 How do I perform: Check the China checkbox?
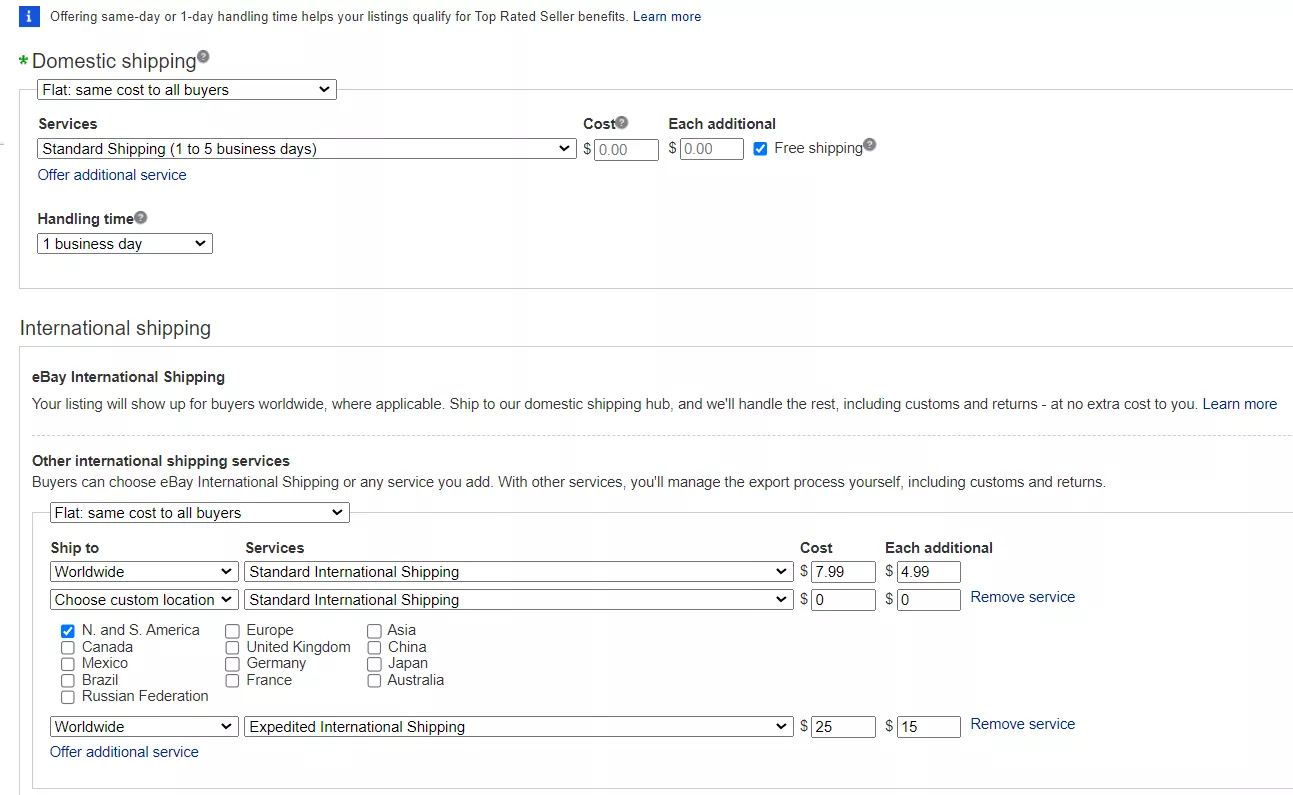pyautogui.click(x=374, y=648)
